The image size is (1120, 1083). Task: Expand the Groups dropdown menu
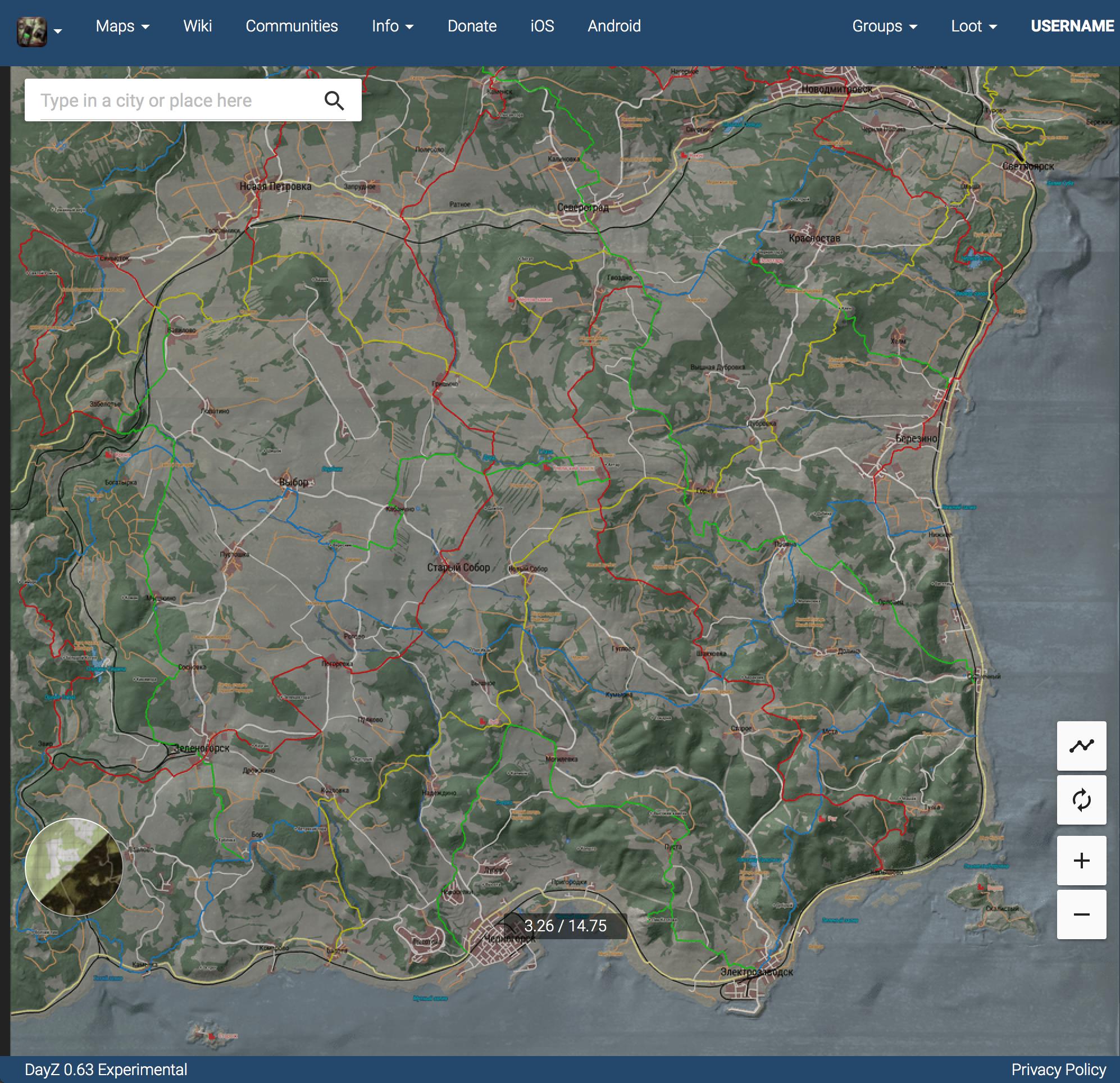tap(883, 26)
